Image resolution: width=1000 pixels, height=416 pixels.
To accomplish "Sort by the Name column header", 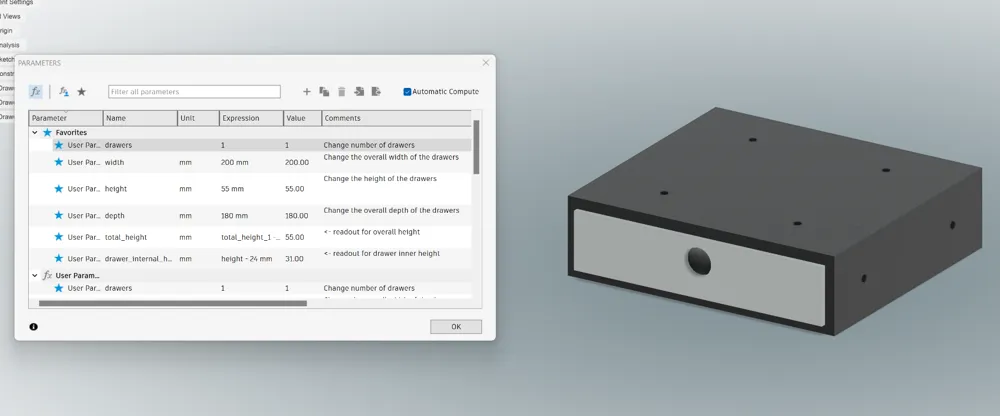I will point(140,118).
